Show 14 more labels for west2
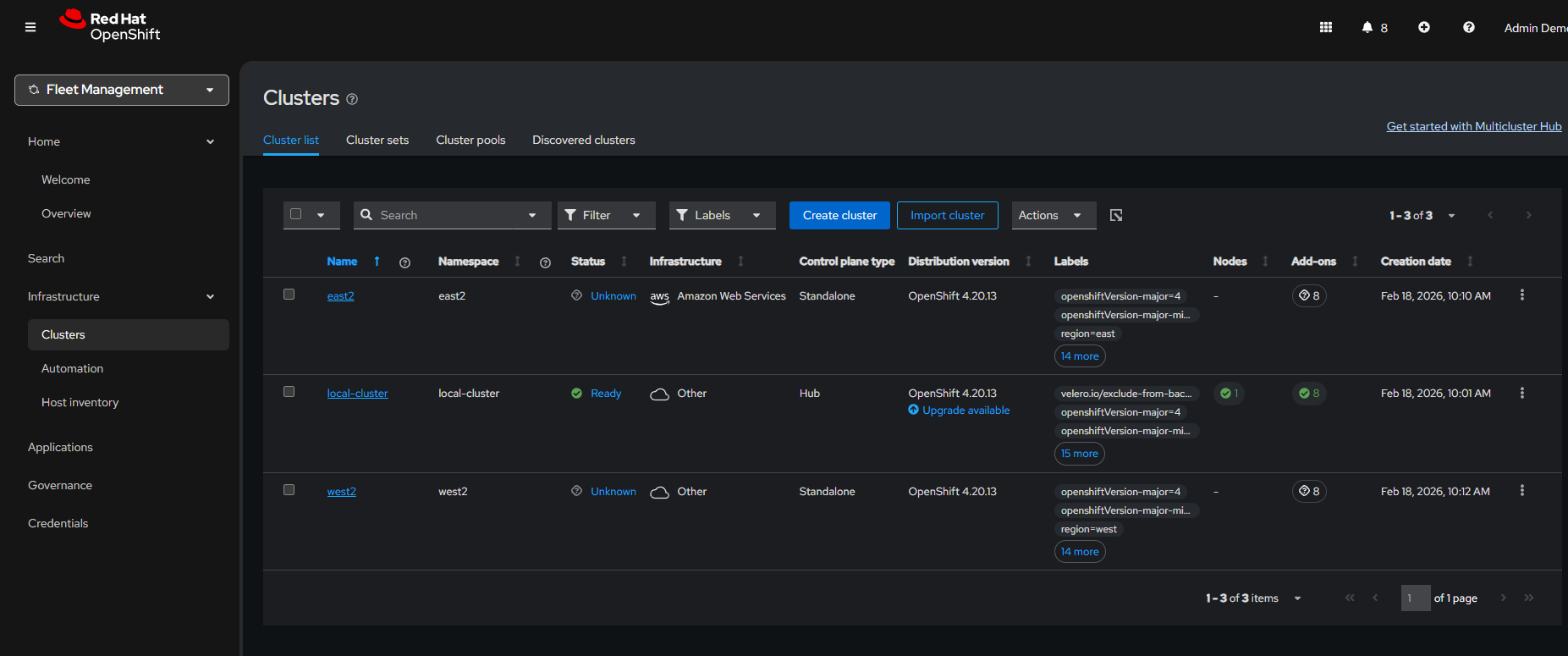This screenshot has width=1568, height=656. [1079, 552]
